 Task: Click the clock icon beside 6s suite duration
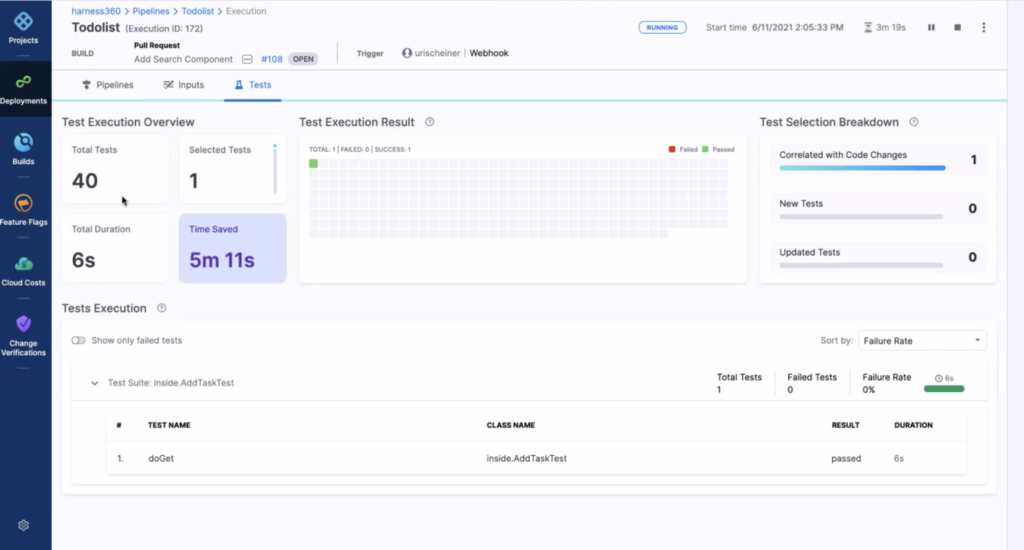(938, 378)
